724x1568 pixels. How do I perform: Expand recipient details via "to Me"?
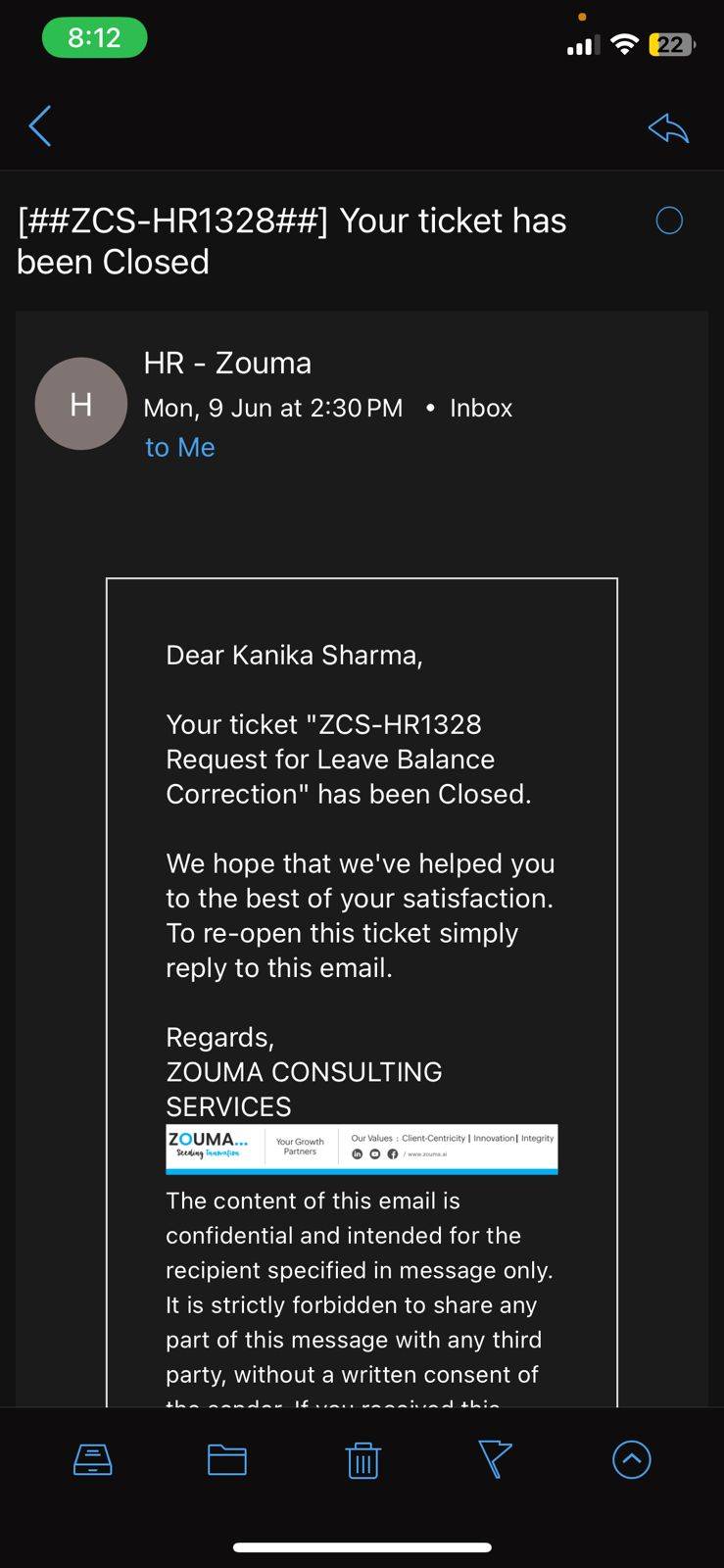[x=180, y=447]
